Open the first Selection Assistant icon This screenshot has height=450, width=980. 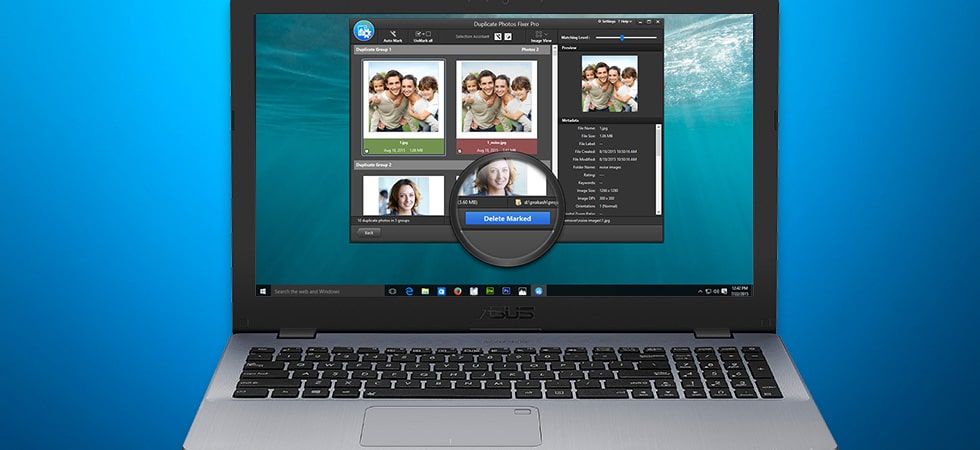(498, 36)
